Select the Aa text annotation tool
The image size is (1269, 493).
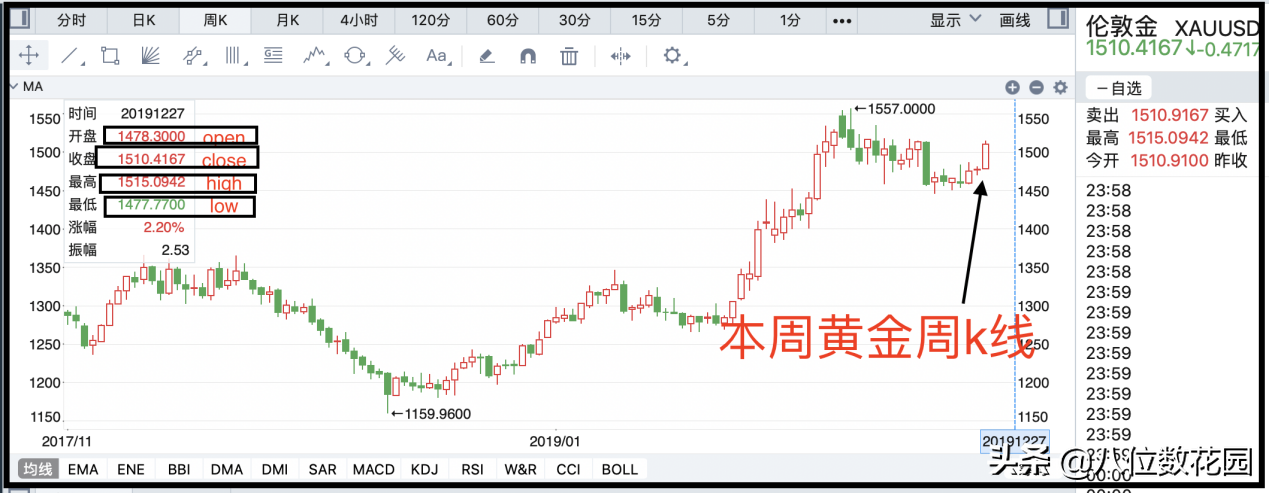(437, 56)
